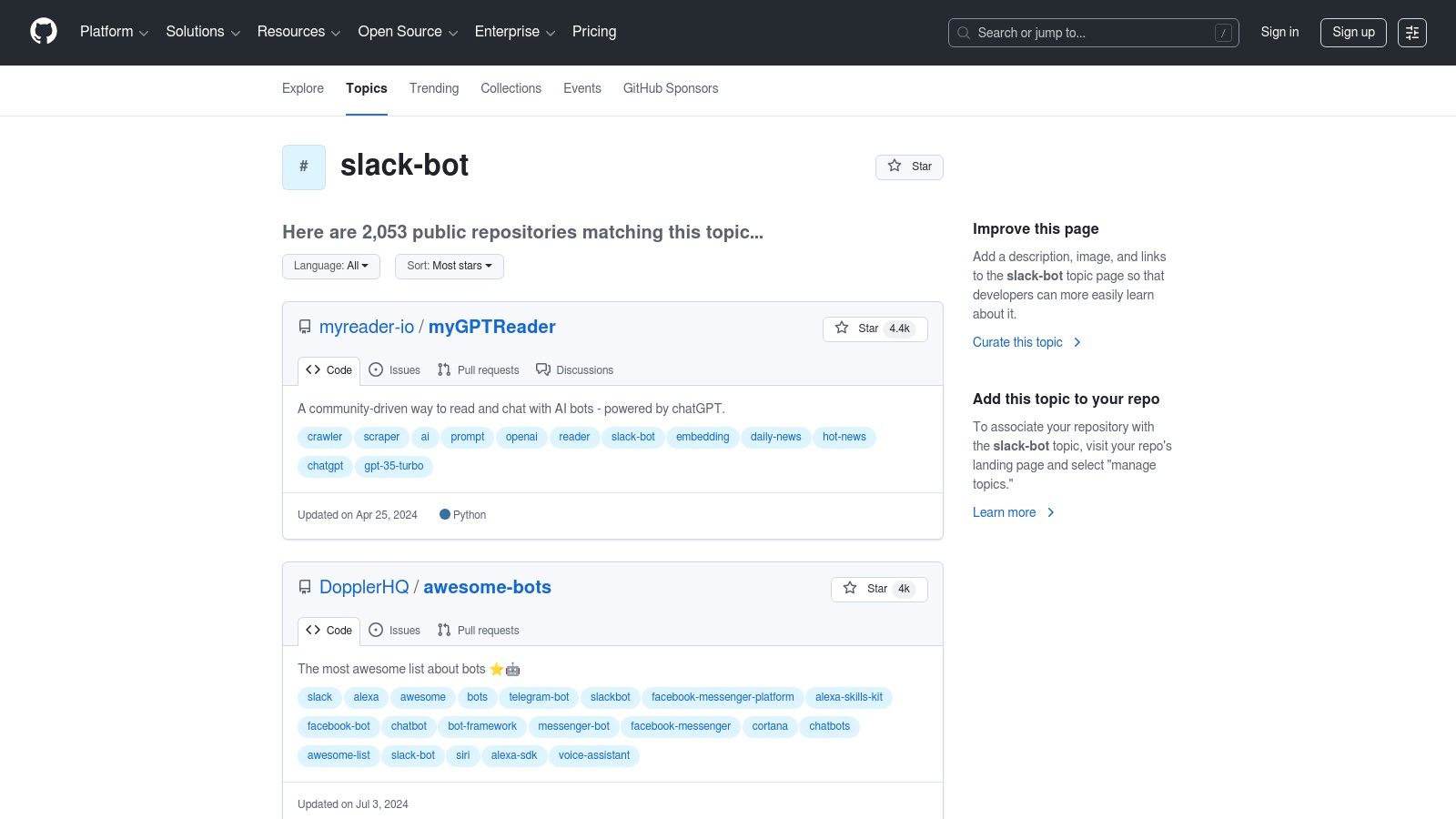Open awesome-bots Pull requests tab
Viewport: 1456px width, 819px height.
click(479, 631)
